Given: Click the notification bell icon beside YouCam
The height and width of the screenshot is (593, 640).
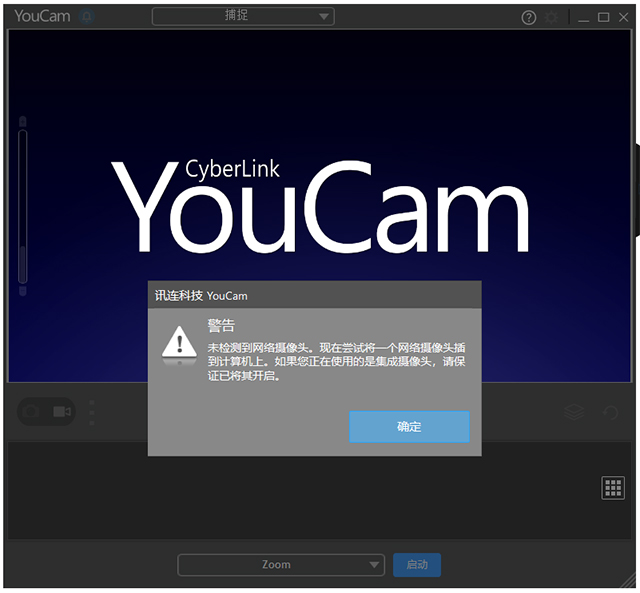Looking at the screenshot, I should [x=87, y=17].
